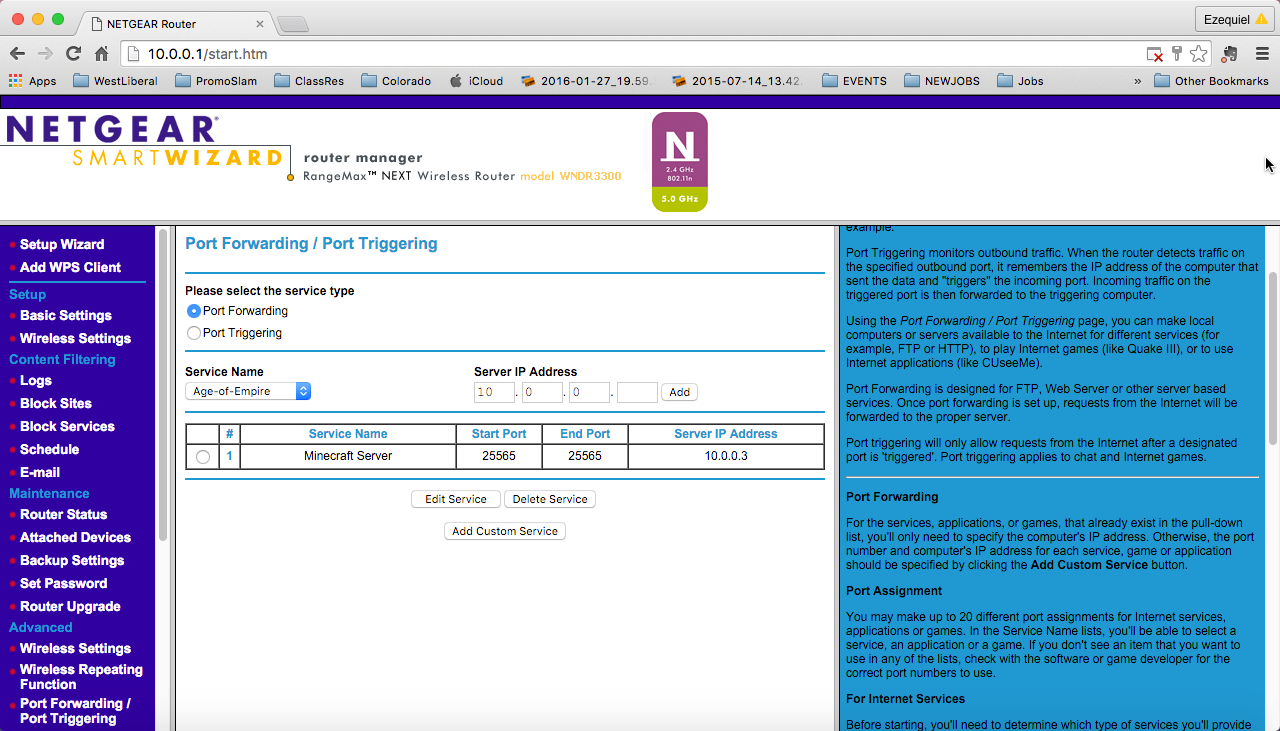1280x731 pixels.
Task: Click the blocked pop-up icon in address bar
Action: (x=1155, y=54)
